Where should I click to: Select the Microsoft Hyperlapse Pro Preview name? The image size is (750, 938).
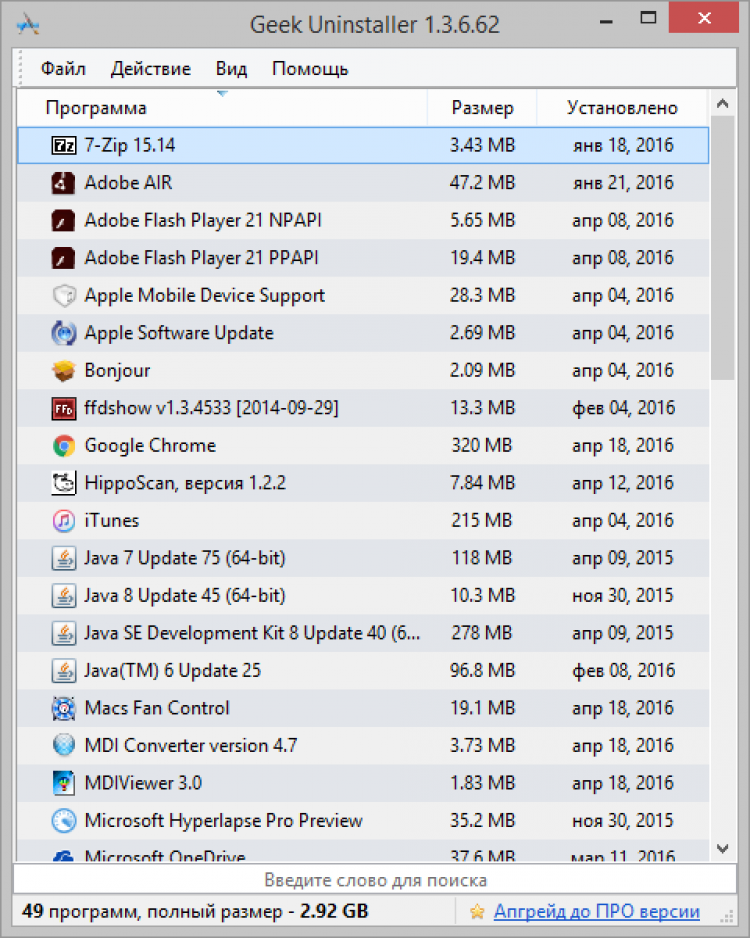(224, 821)
